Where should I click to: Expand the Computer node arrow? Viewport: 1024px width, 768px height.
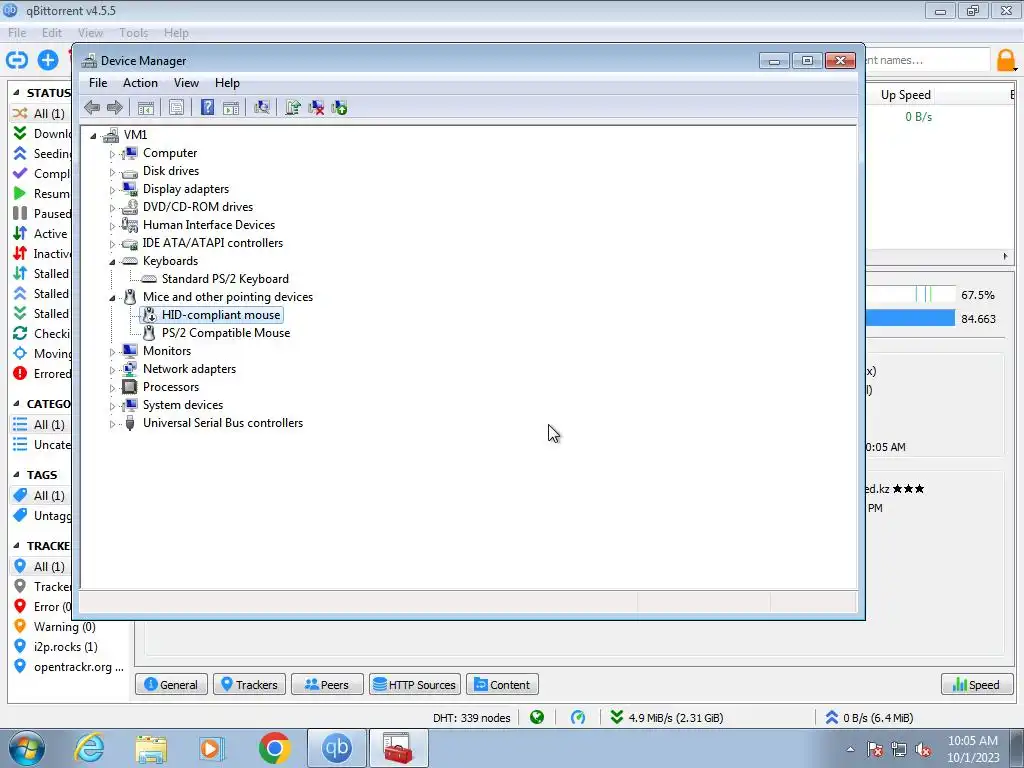(112, 154)
